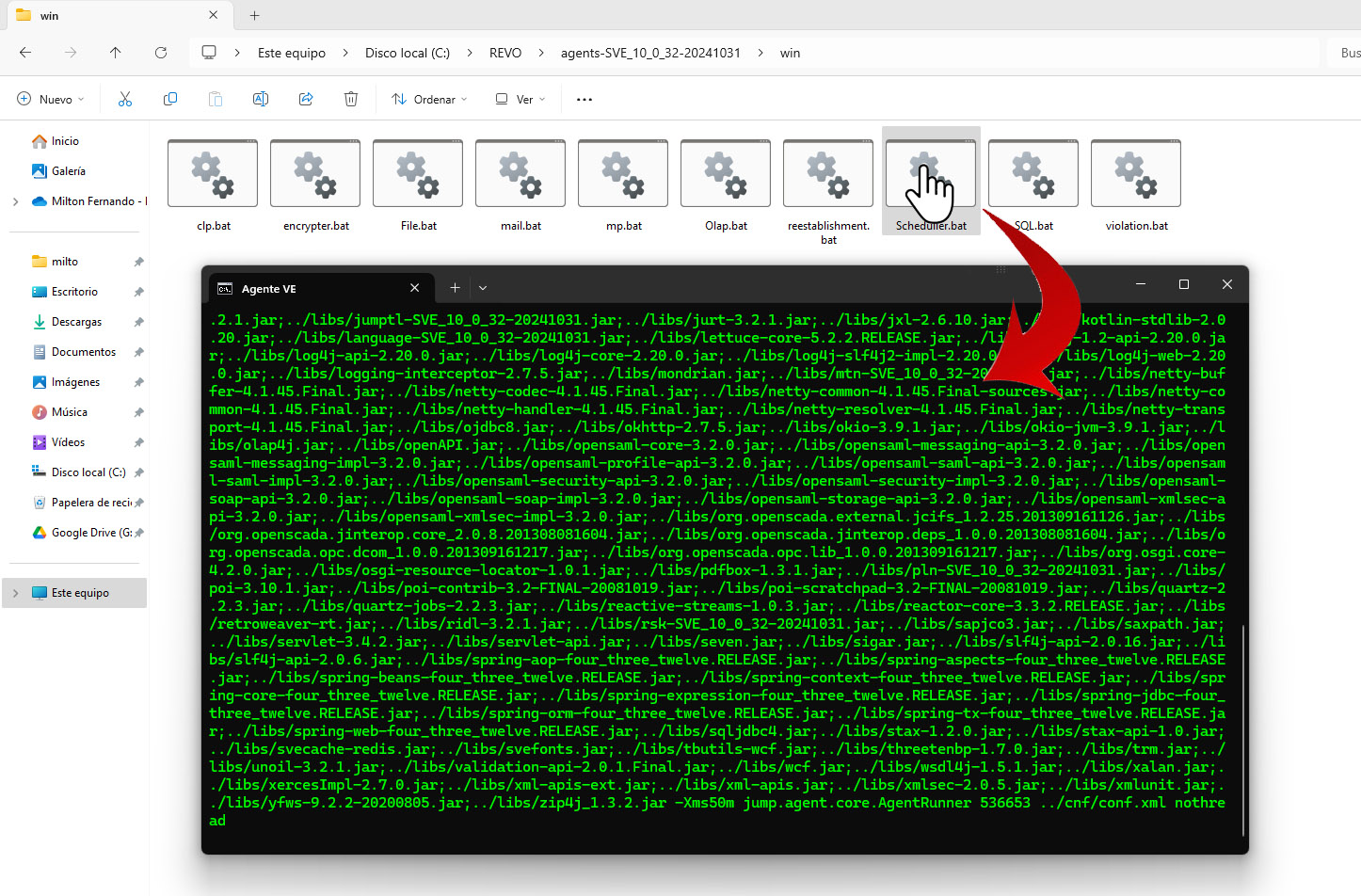Click REVO in the breadcrumb path
Viewport: 1361px width, 896px height.
505,53
